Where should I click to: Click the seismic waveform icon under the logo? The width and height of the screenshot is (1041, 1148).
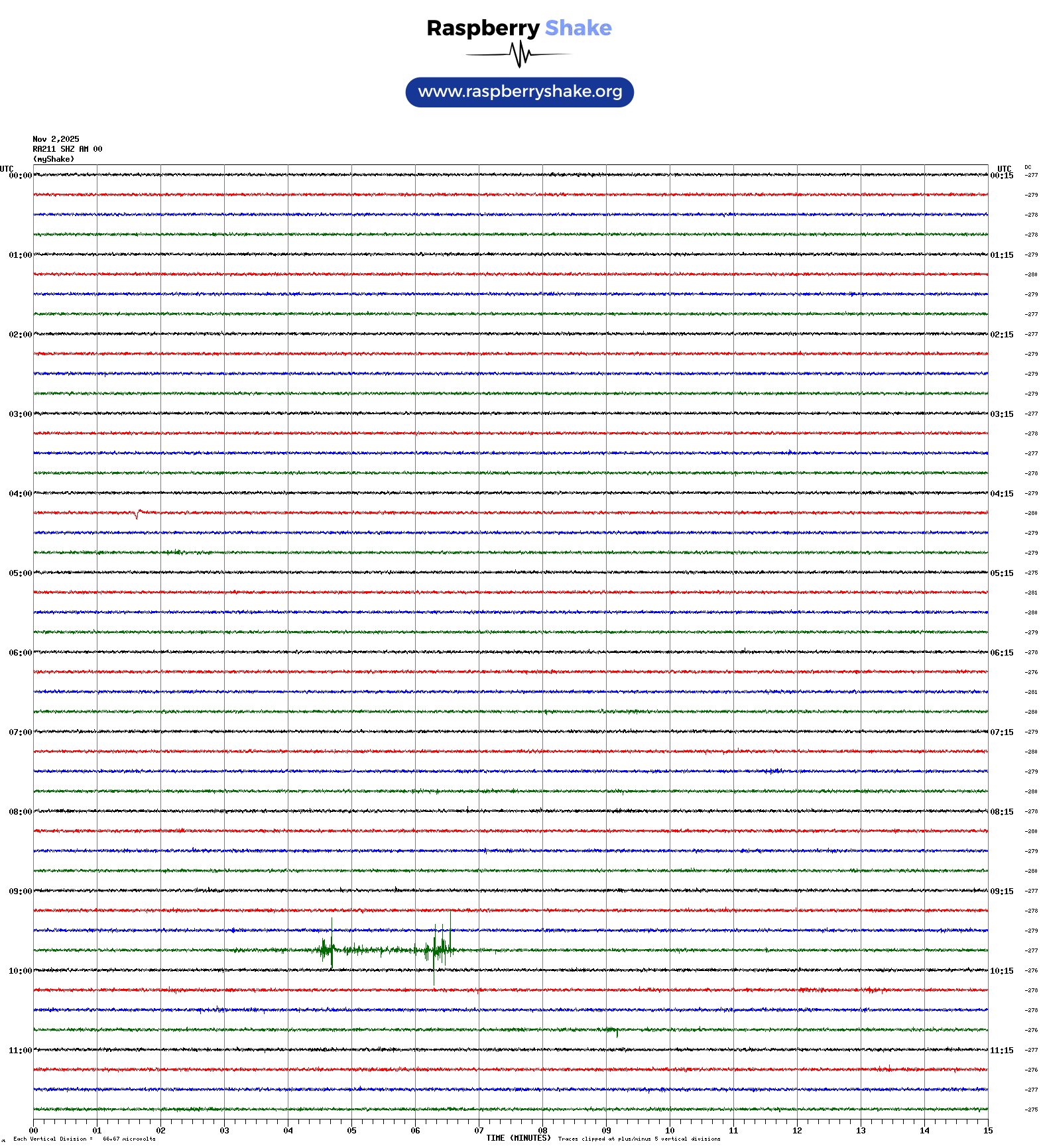tap(519, 54)
